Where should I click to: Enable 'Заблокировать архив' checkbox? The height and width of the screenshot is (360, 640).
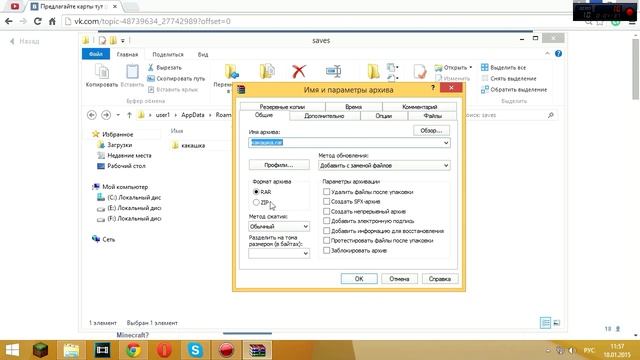tap(327, 250)
